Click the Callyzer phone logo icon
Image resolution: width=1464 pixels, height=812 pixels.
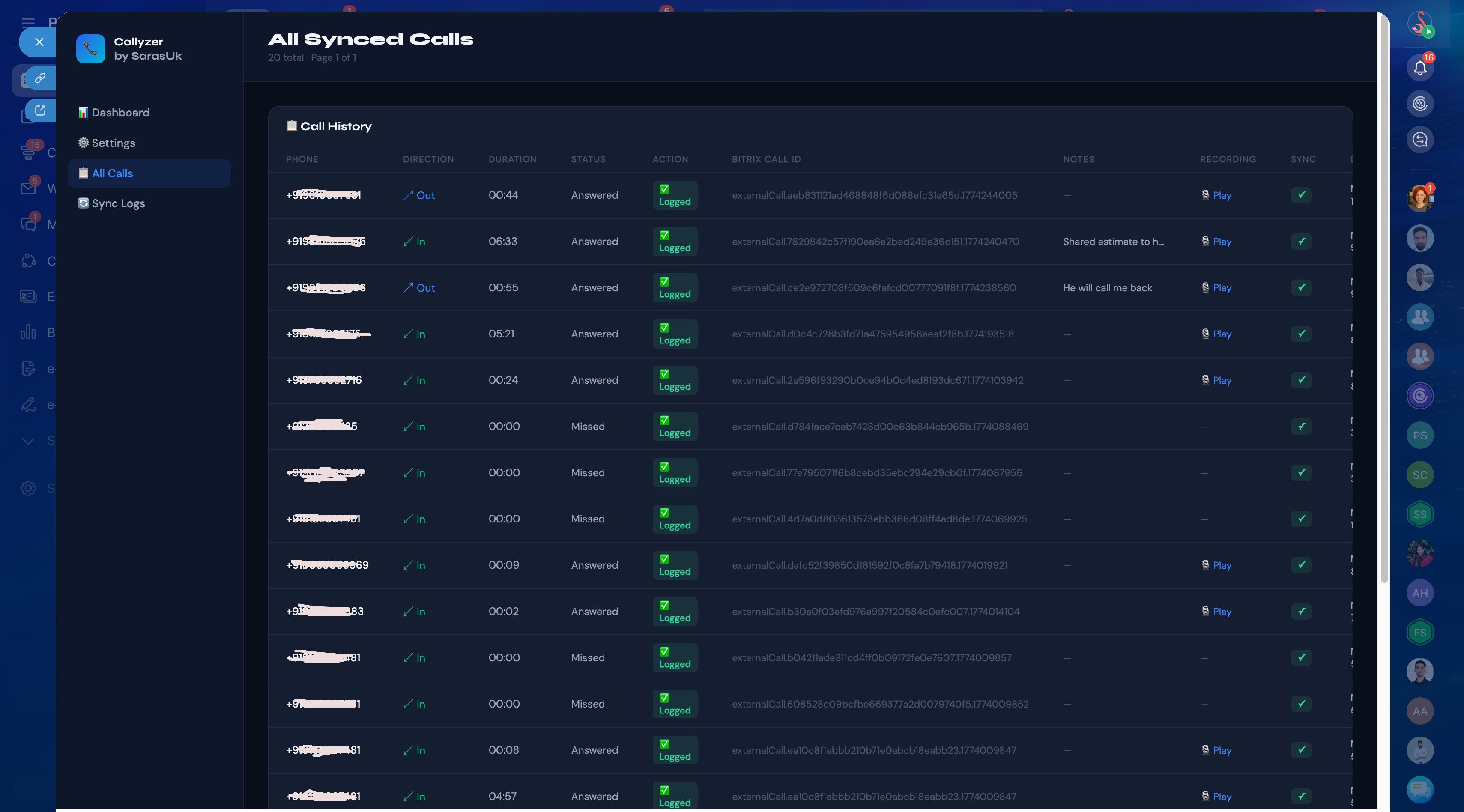90,49
